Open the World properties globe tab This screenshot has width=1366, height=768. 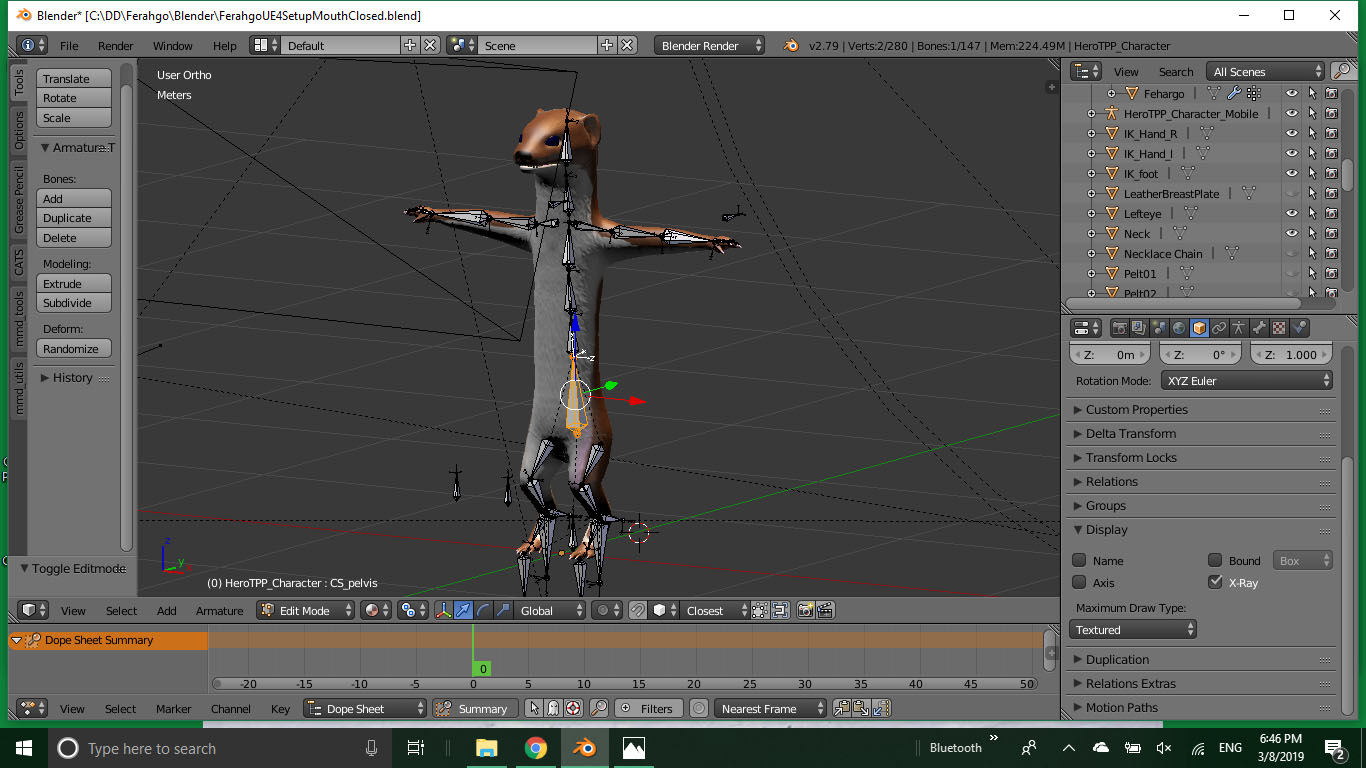coord(1179,328)
